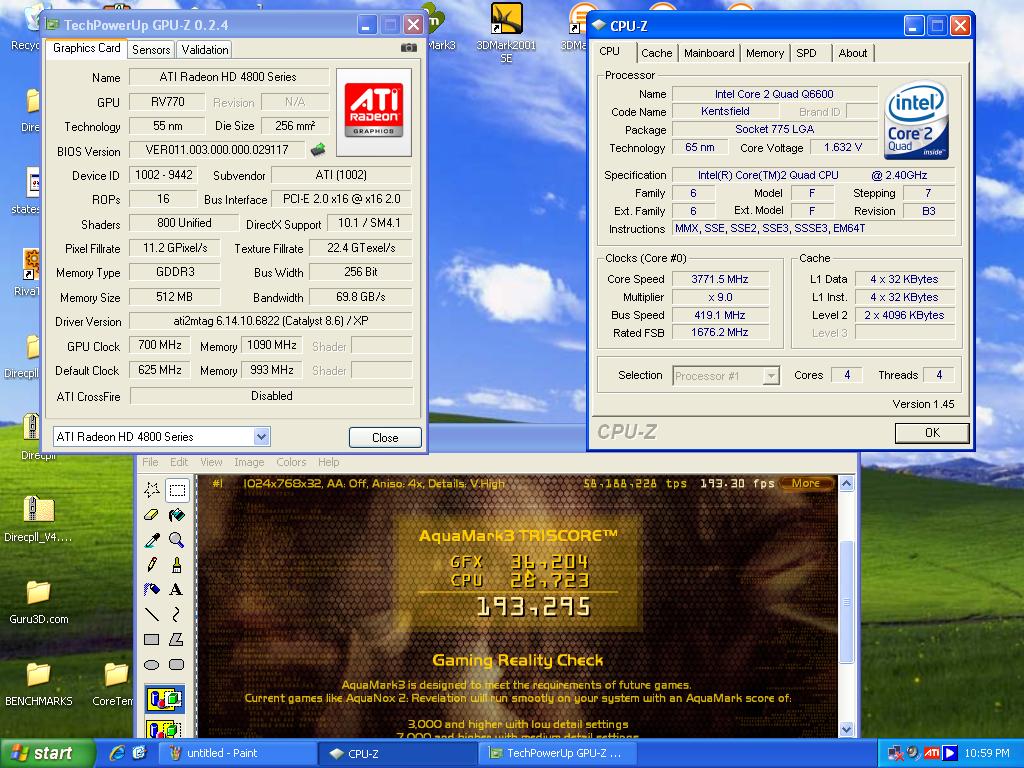This screenshot has height=768, width=1024.
Task: Open the Memory tab in CPU-Z
Action: 765,53
